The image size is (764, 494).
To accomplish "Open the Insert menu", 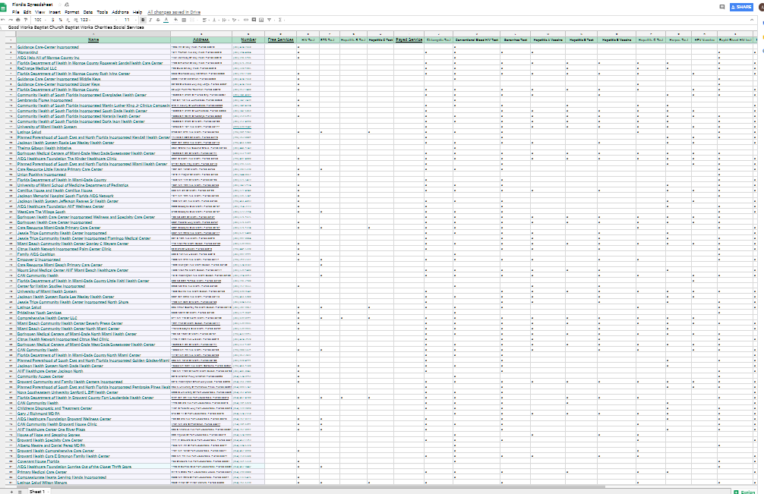I will point(55,12).
